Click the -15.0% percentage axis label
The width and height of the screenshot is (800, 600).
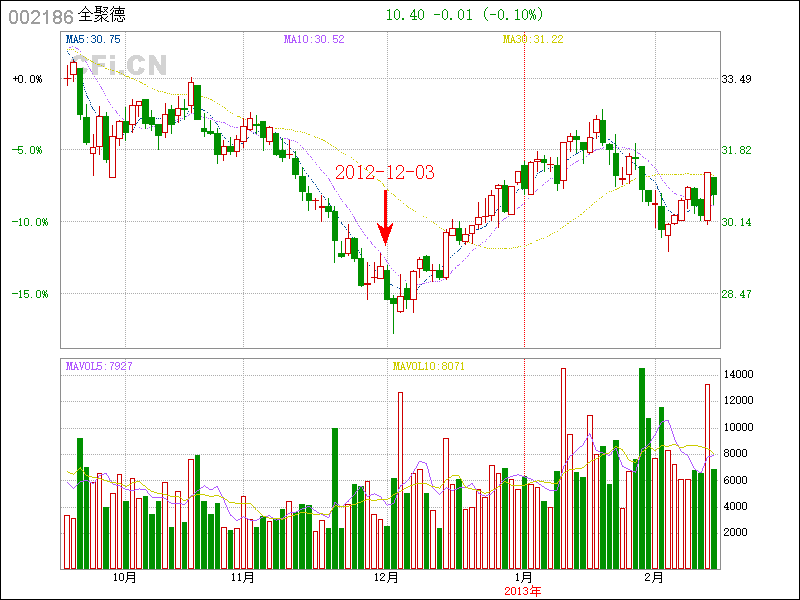[x=30, y=294]
